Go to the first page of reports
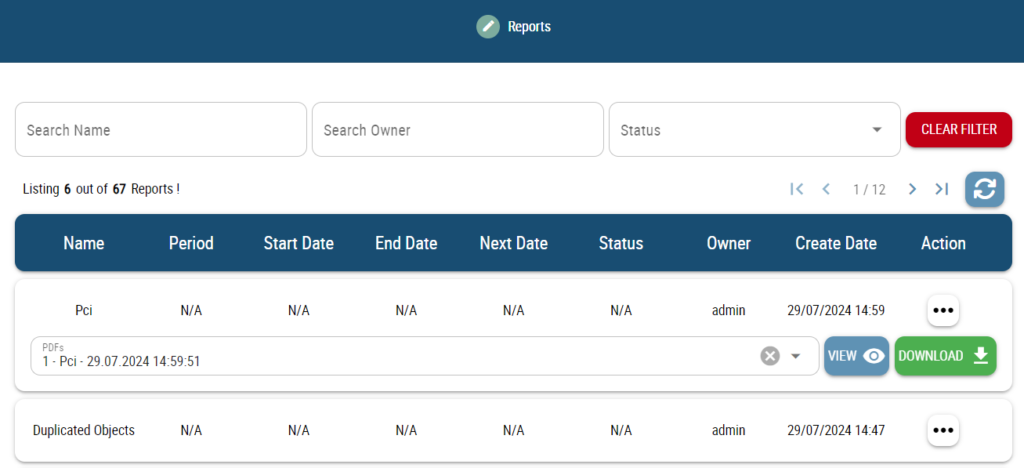Image resolution: width=1024 pixels, height=468 pixels. tap(796, 189)
